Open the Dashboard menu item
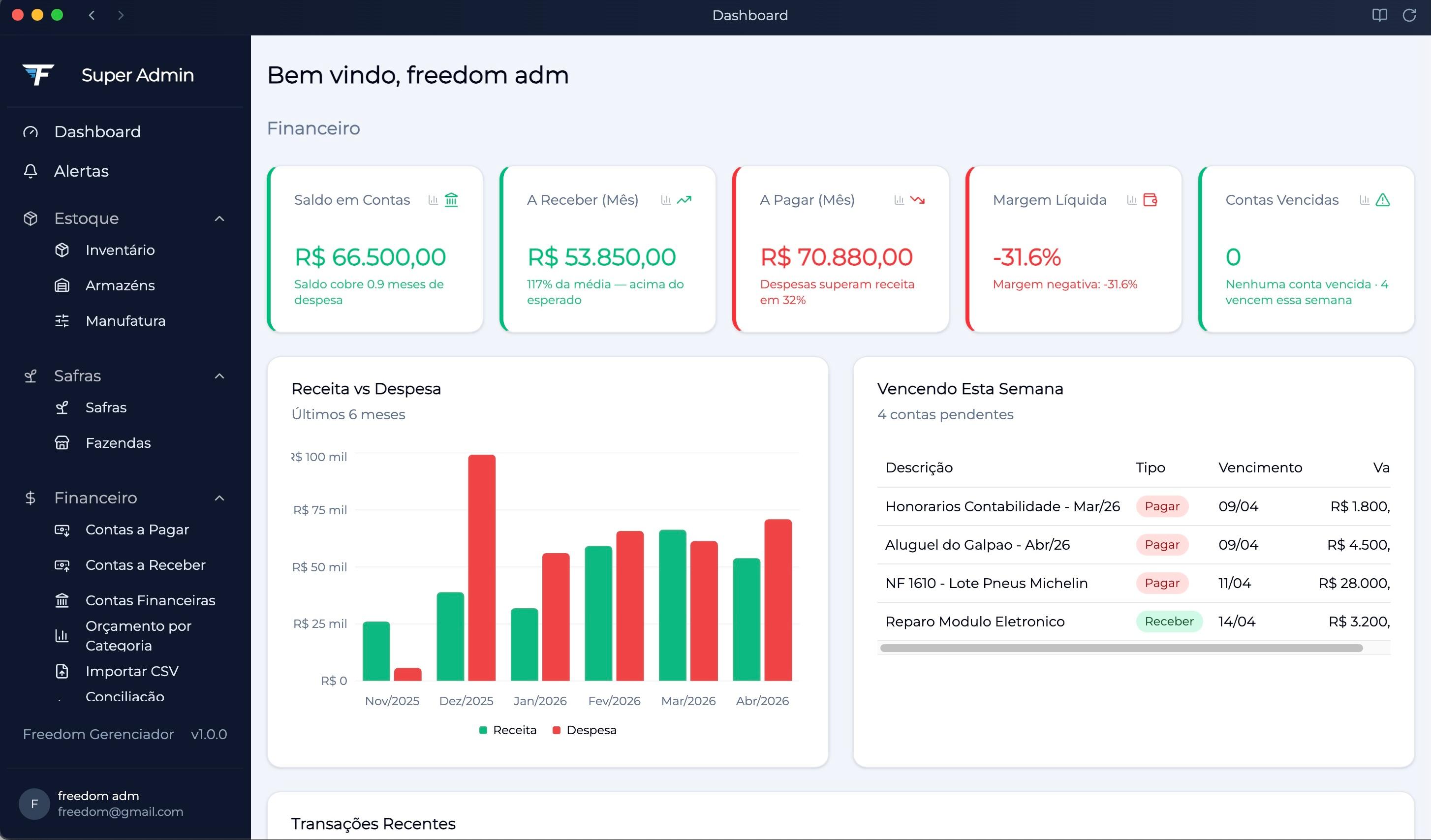Screen dimensions: 1431x840 (125, 132)
